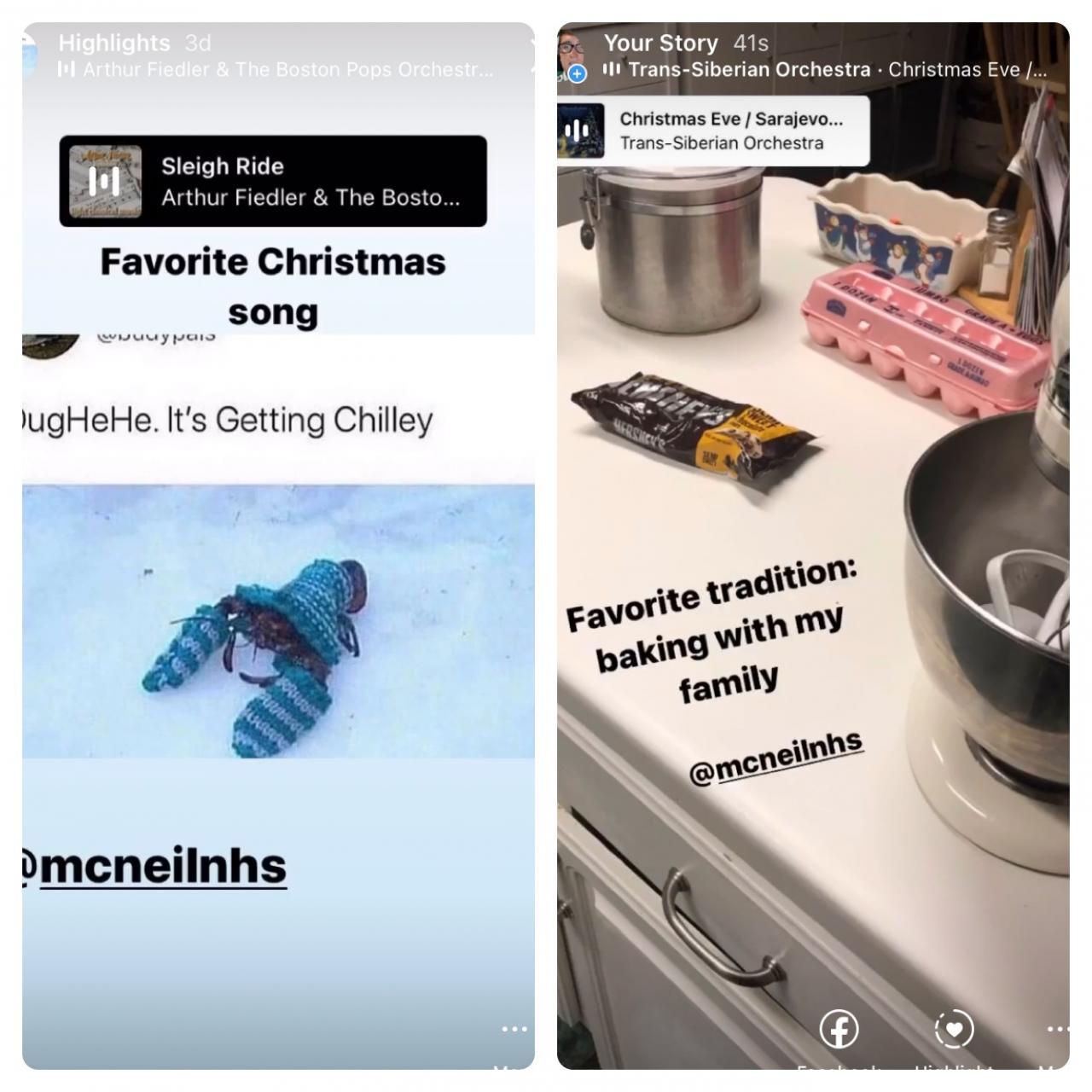Tap the Favorite Christmas song text
This screenshot has height=1092, width=1092.
(x=273, y=287)
